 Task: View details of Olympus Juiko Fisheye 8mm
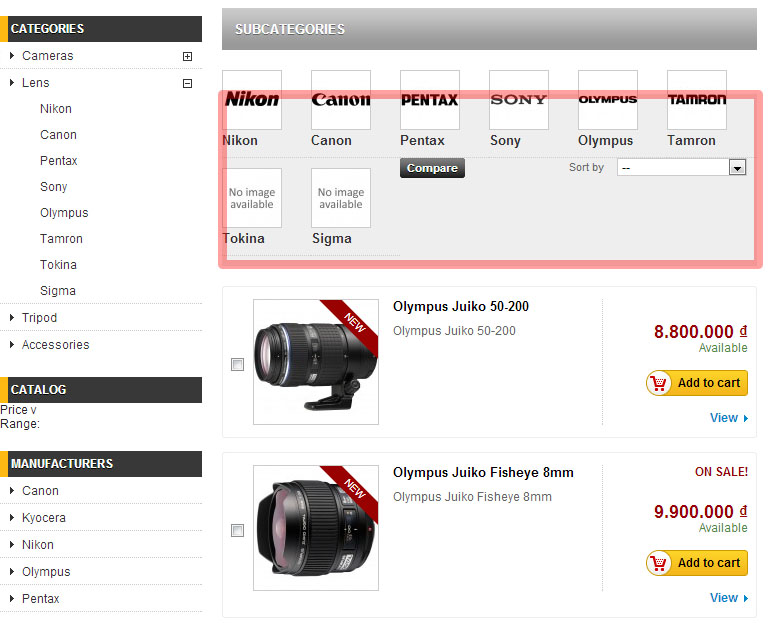coord(729,598)
